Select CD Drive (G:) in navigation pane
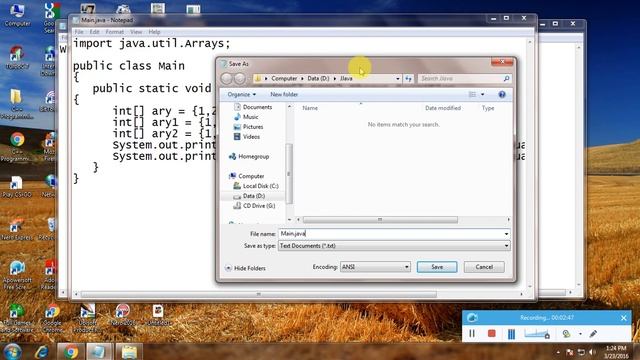This screenshot has height=360, width=640. pyautogui.click(x=259, y=206)
